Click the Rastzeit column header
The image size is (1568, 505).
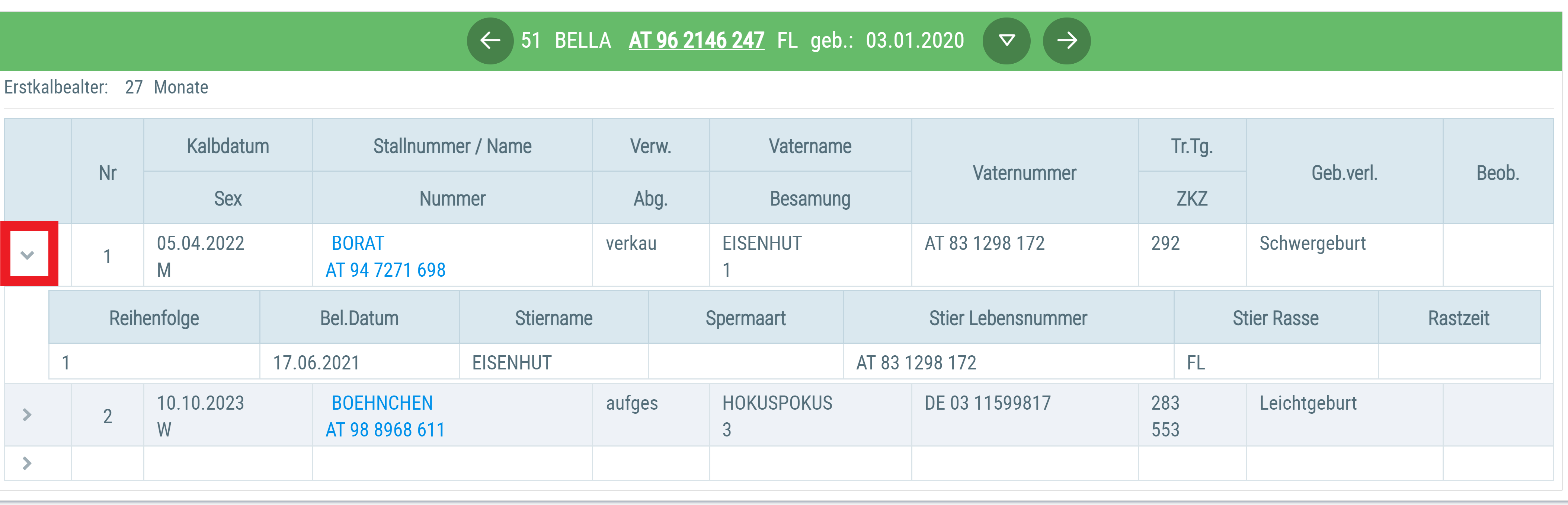pos(1459,317)
